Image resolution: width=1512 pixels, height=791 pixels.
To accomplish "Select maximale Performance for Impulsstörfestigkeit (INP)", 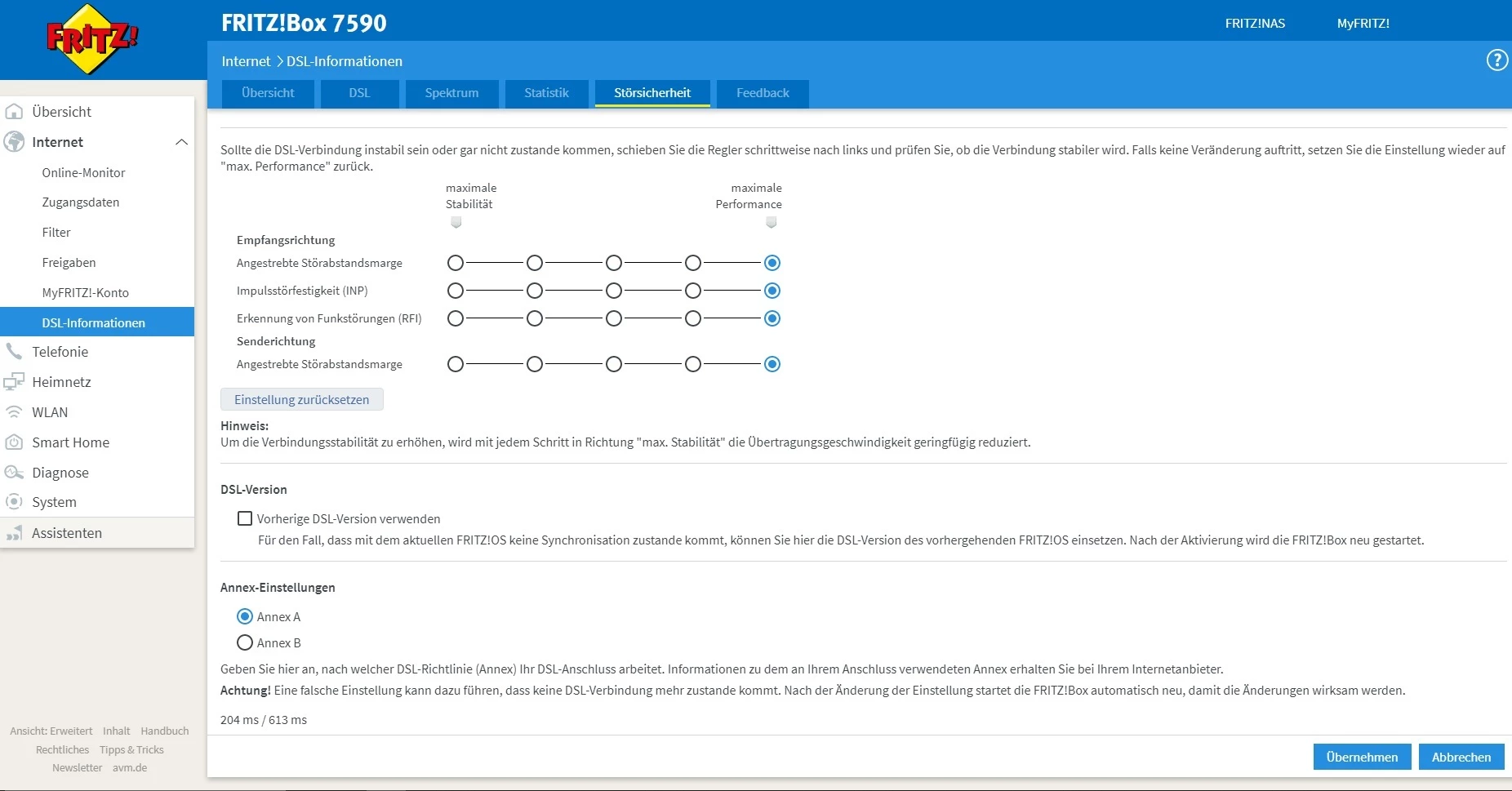I will (772, 291).
